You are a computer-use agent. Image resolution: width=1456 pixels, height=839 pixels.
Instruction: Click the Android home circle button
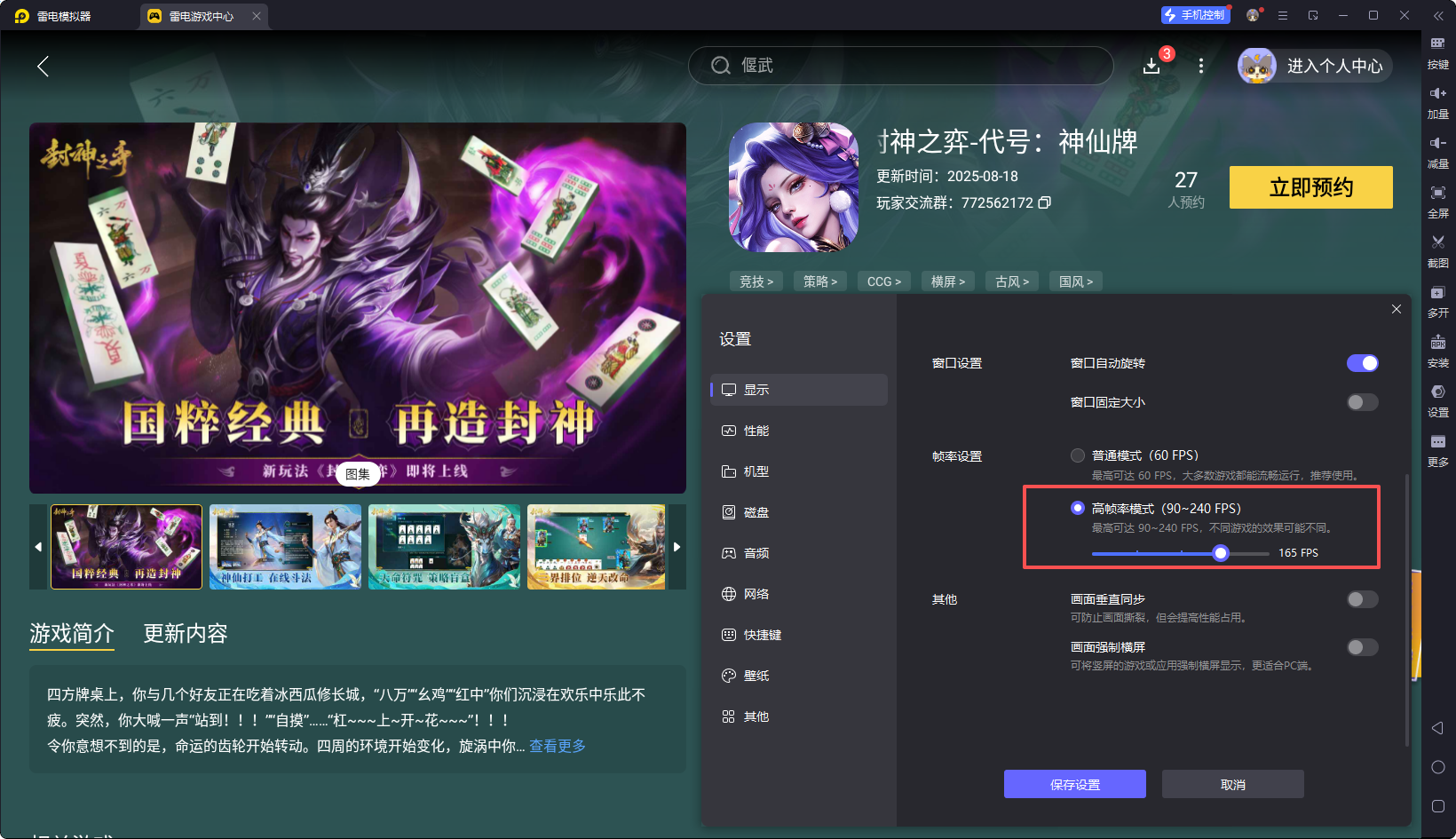[1438, 767]
